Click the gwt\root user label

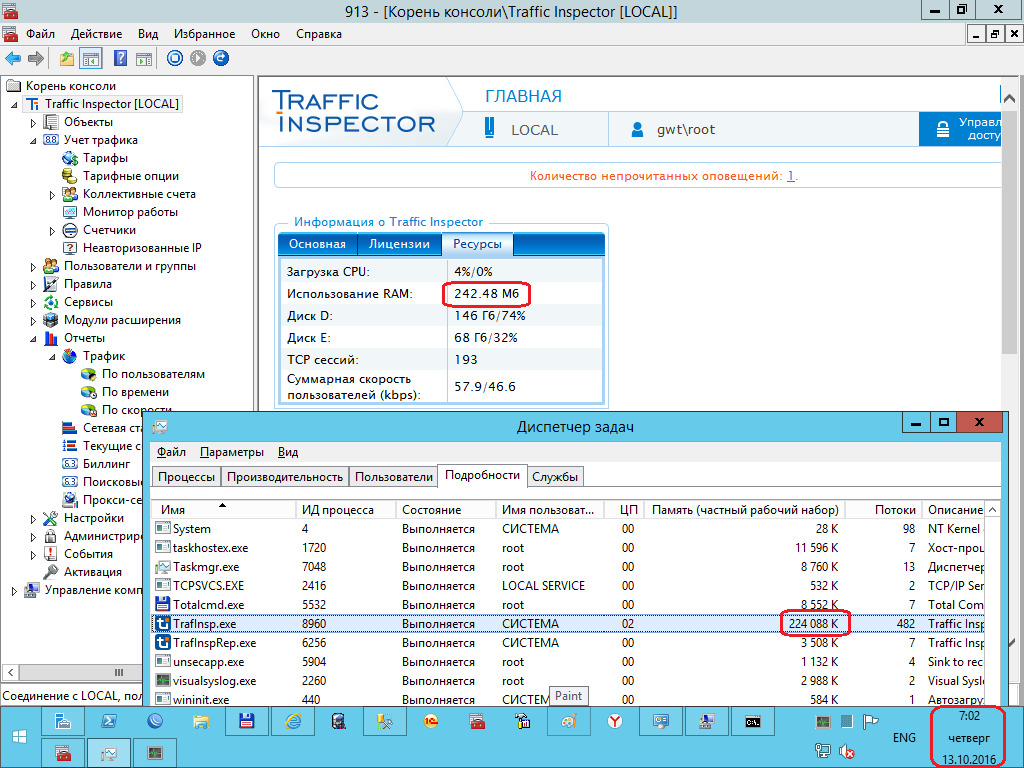(x=686, y=129)
